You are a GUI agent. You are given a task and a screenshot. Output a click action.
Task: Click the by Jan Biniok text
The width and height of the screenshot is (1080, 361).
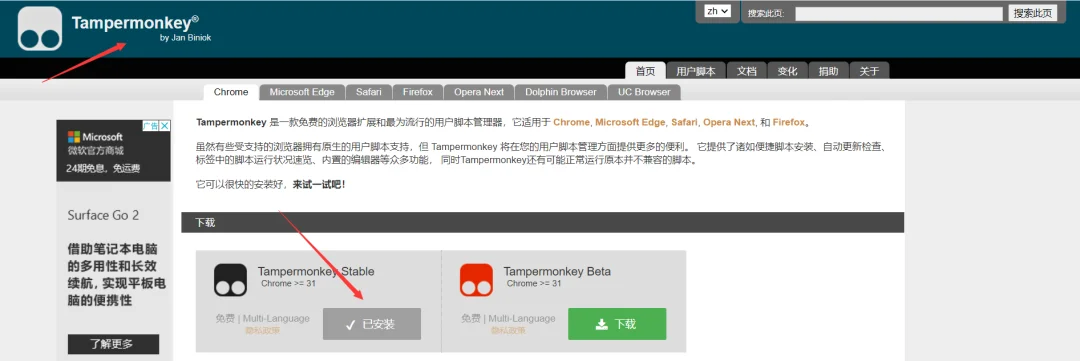coord(185,38)
